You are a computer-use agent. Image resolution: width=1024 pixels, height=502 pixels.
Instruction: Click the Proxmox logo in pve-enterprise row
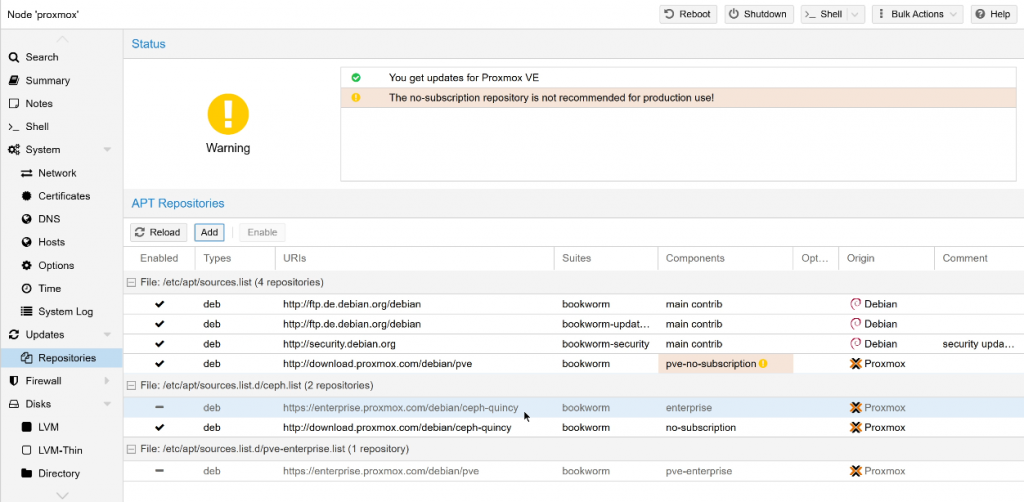[856, 471]
